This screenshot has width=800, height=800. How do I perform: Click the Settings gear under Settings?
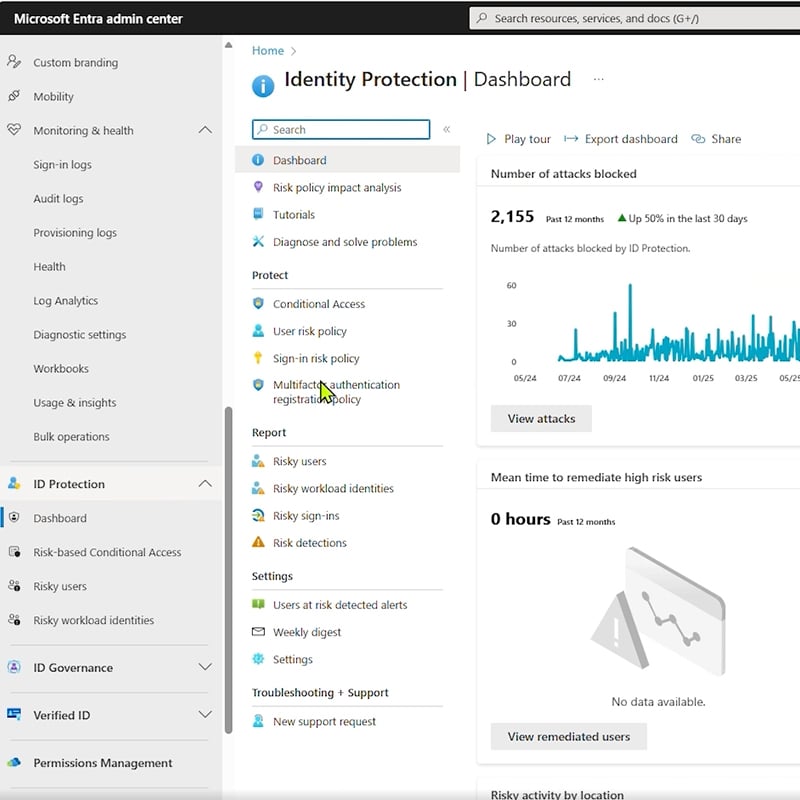coord(259,659)
